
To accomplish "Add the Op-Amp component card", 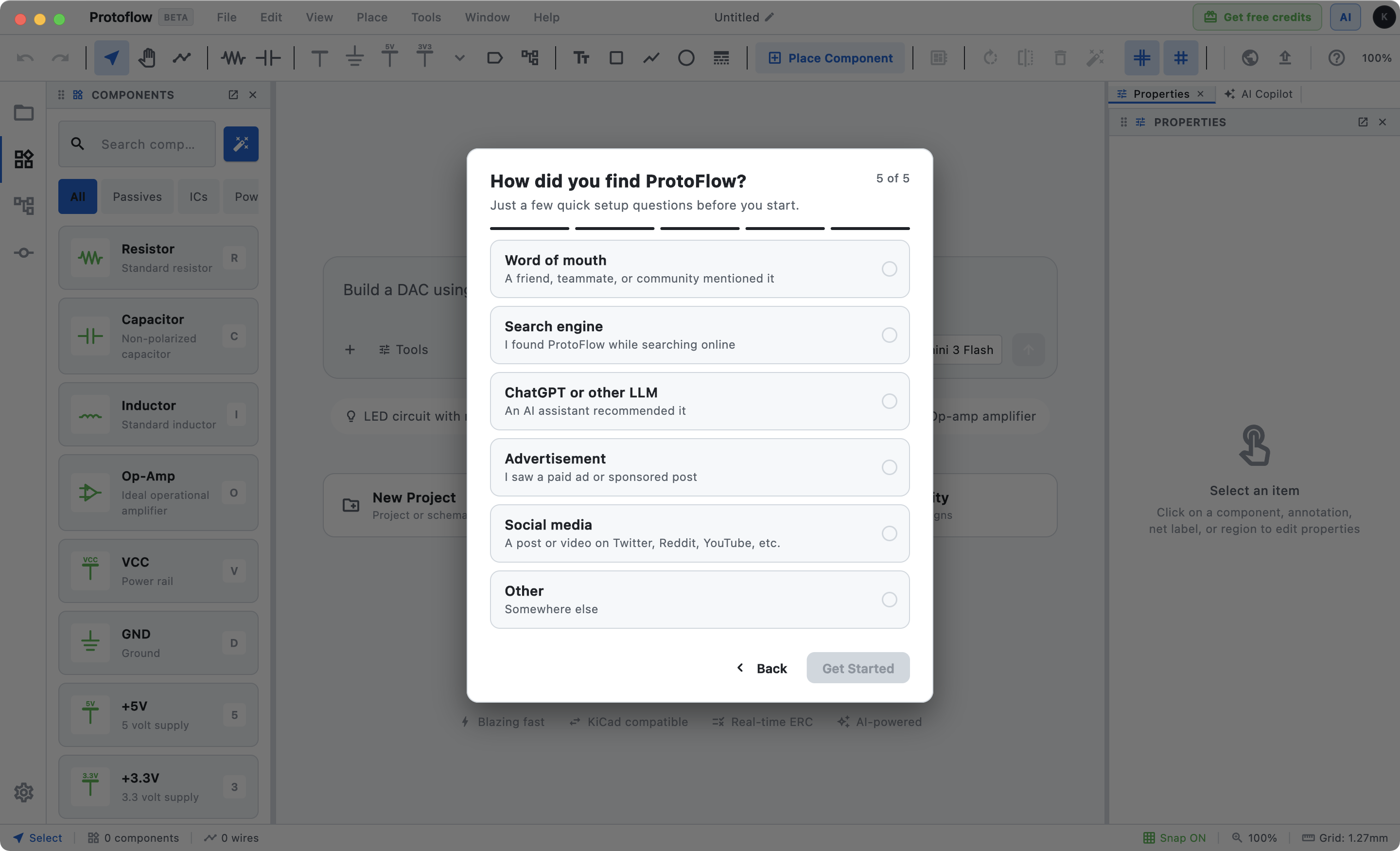I will pyautogui.click(x=158, y=492).
